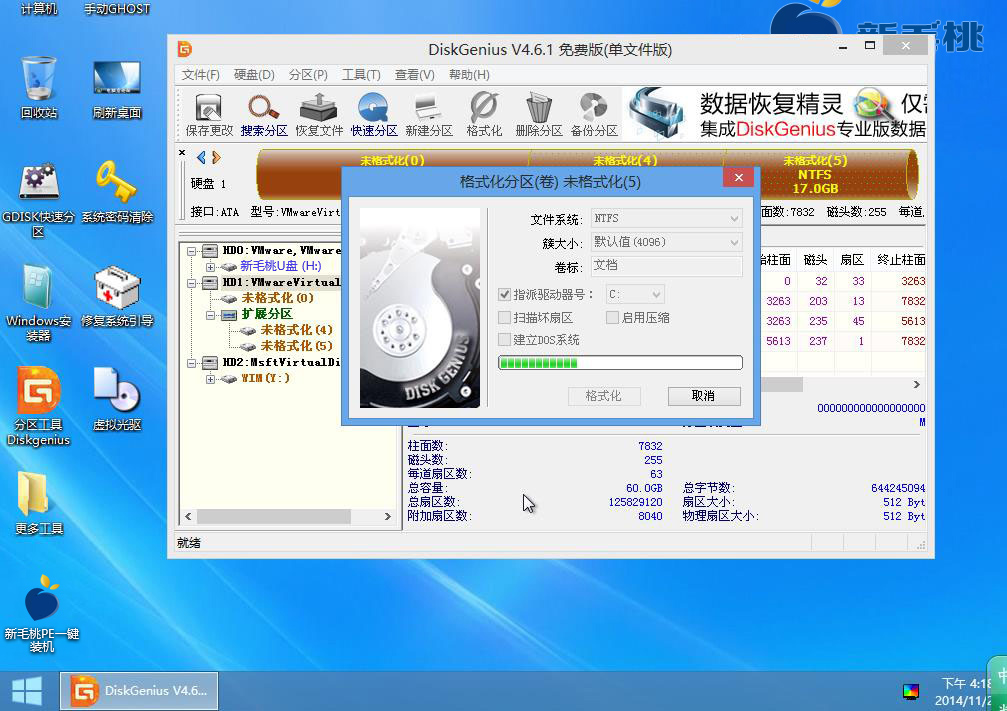Open the 文件系统 NTFS dropdown
Screen dimensions: 1007x711
667,218
